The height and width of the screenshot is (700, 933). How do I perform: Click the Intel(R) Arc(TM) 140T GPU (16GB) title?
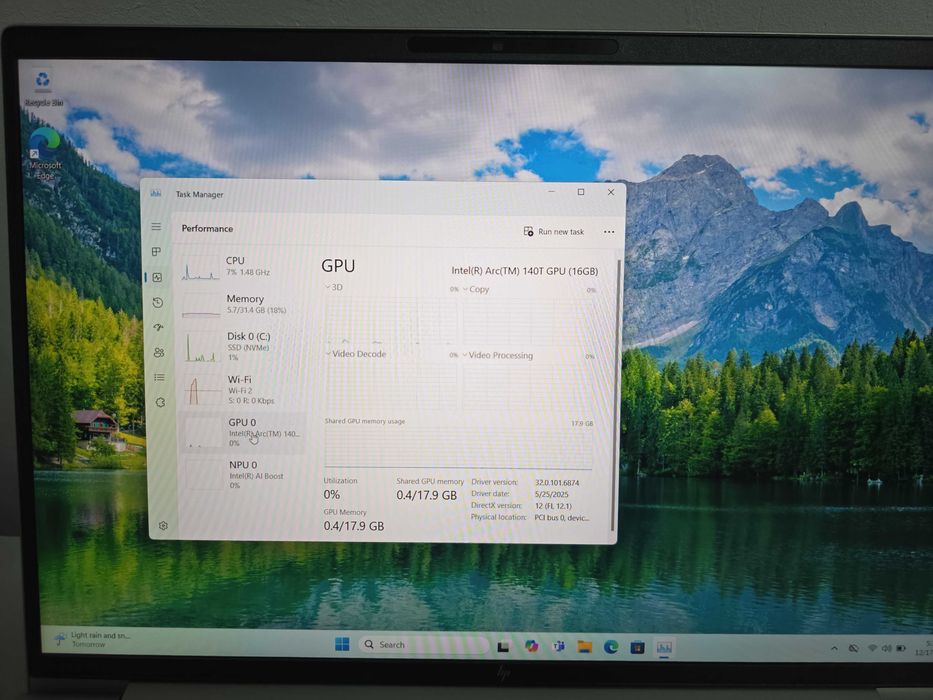524,271
